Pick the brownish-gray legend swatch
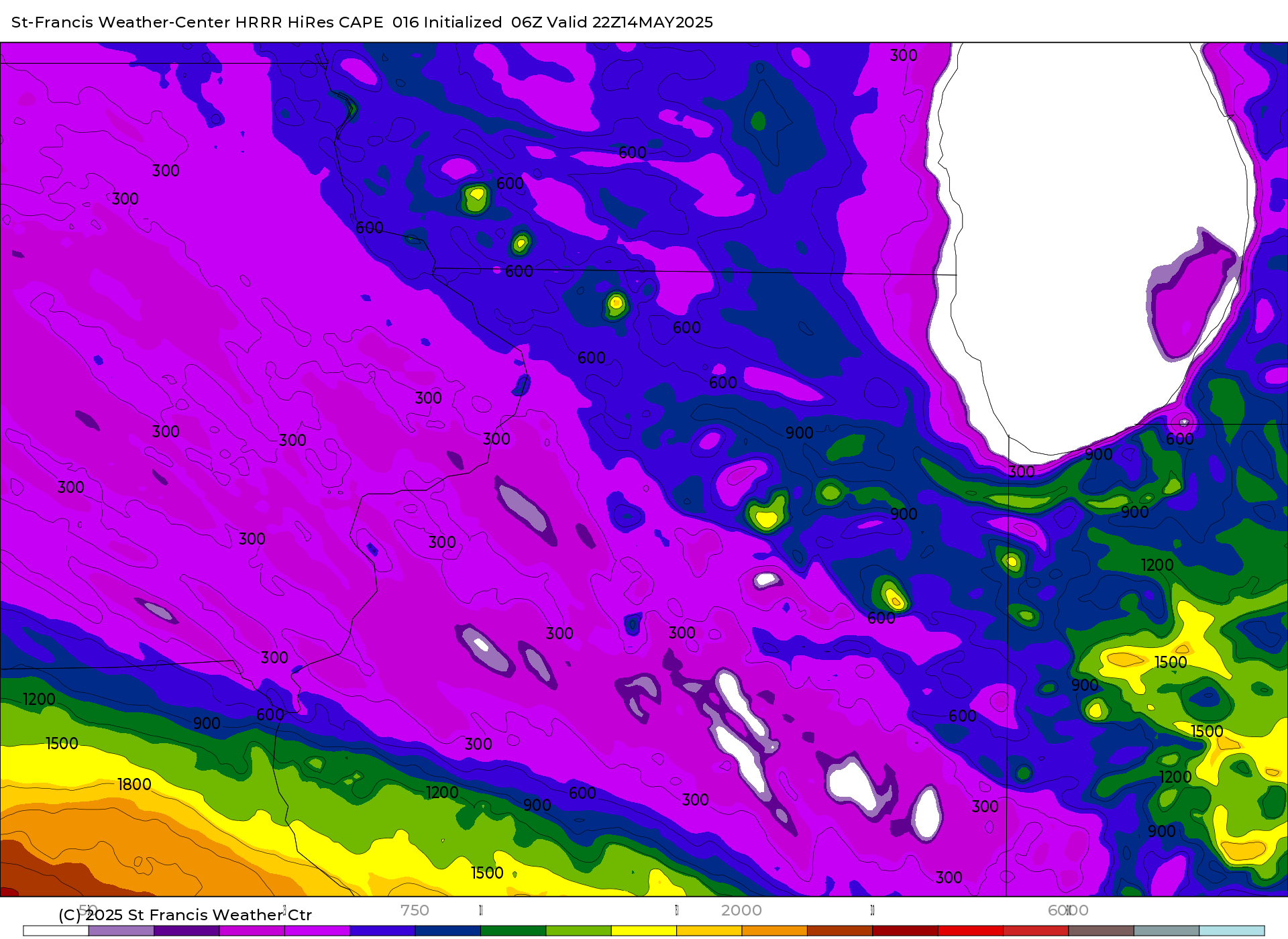Screen dimensions: 1288x939 (1101, 931)
